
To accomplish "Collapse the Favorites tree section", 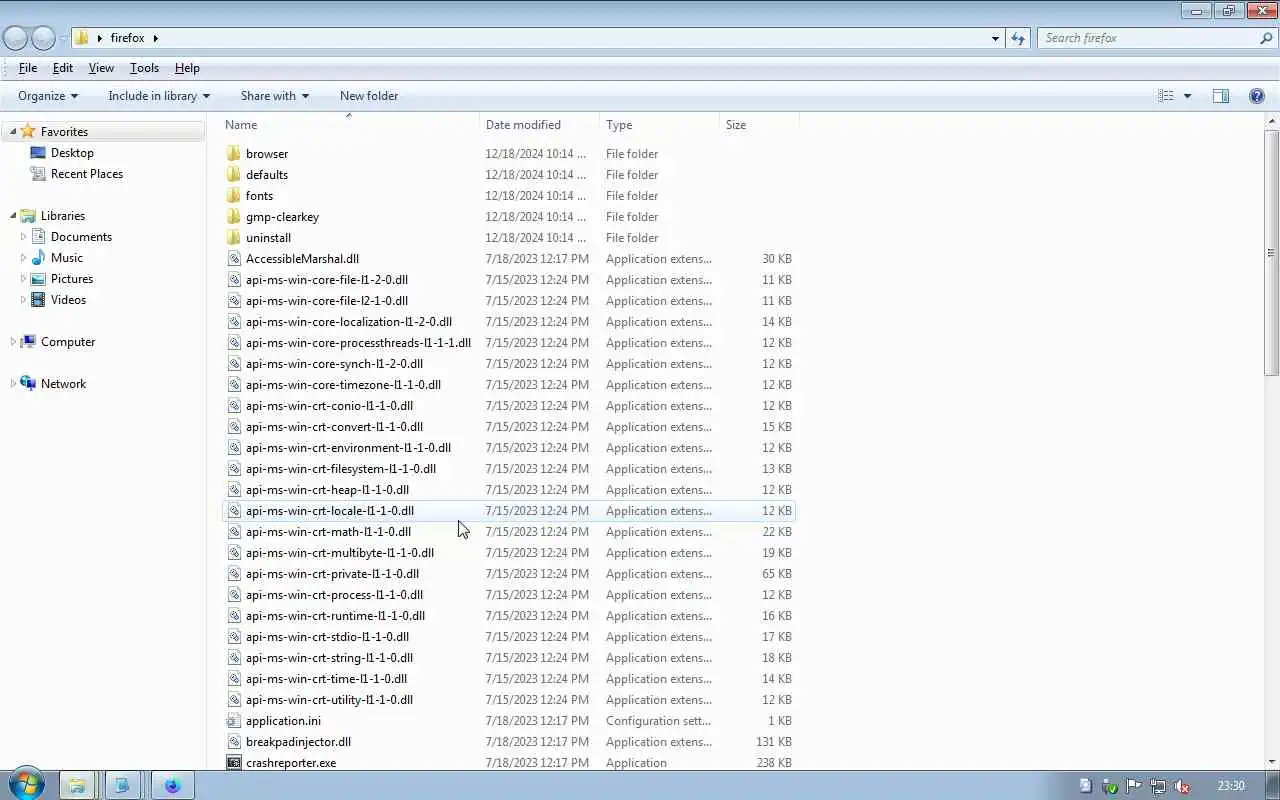I will click(13, 132).
